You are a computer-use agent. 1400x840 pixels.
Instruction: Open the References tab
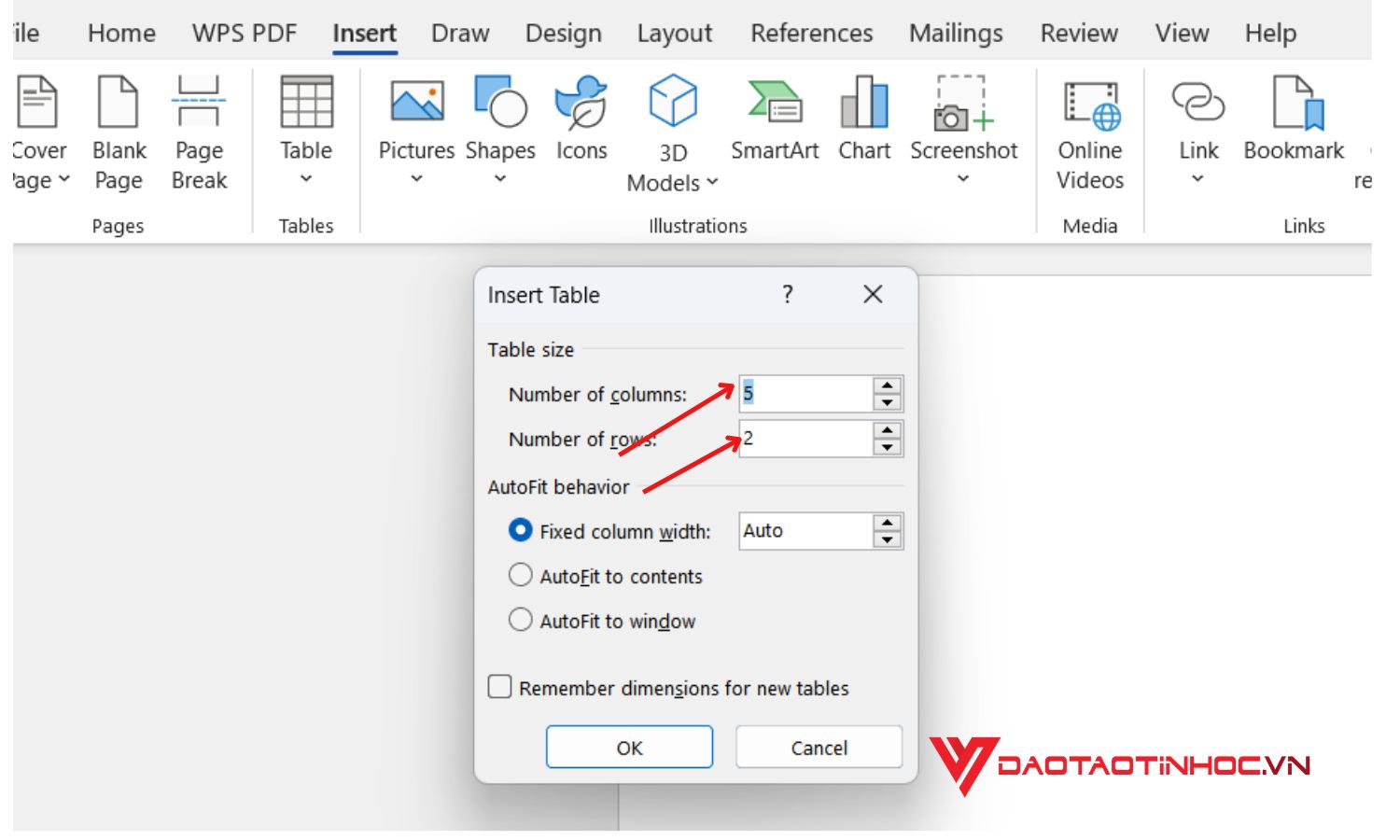[812, 34]
